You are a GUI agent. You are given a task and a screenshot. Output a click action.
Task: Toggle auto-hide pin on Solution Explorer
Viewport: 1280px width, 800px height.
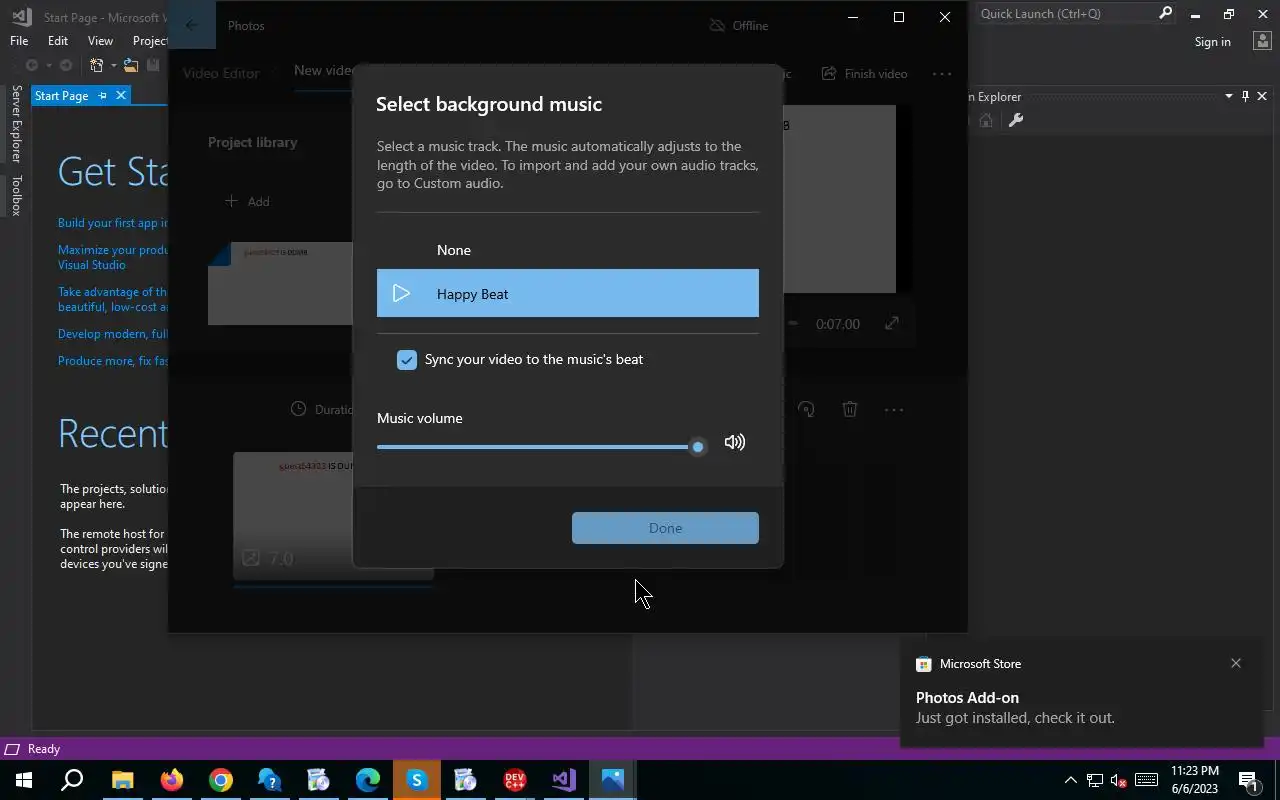coord(1245,96)
